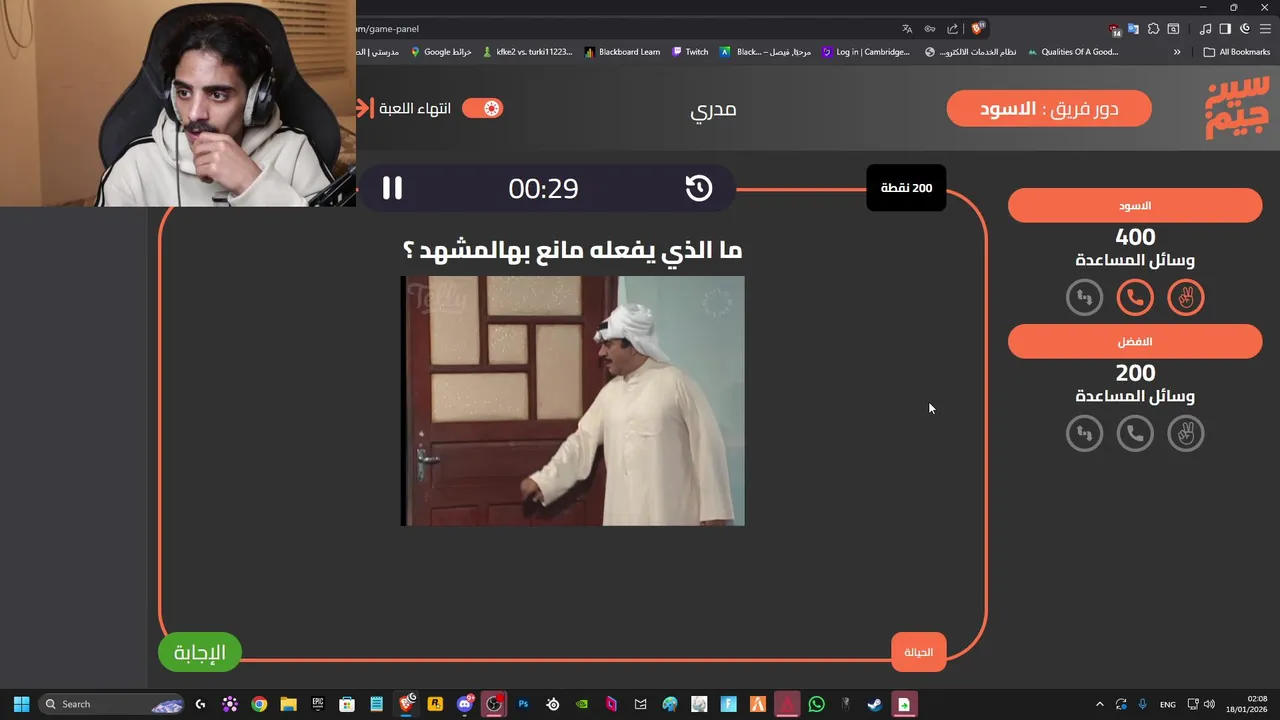
Task: Click the taskbar Search box
Action: coord(111,704)
